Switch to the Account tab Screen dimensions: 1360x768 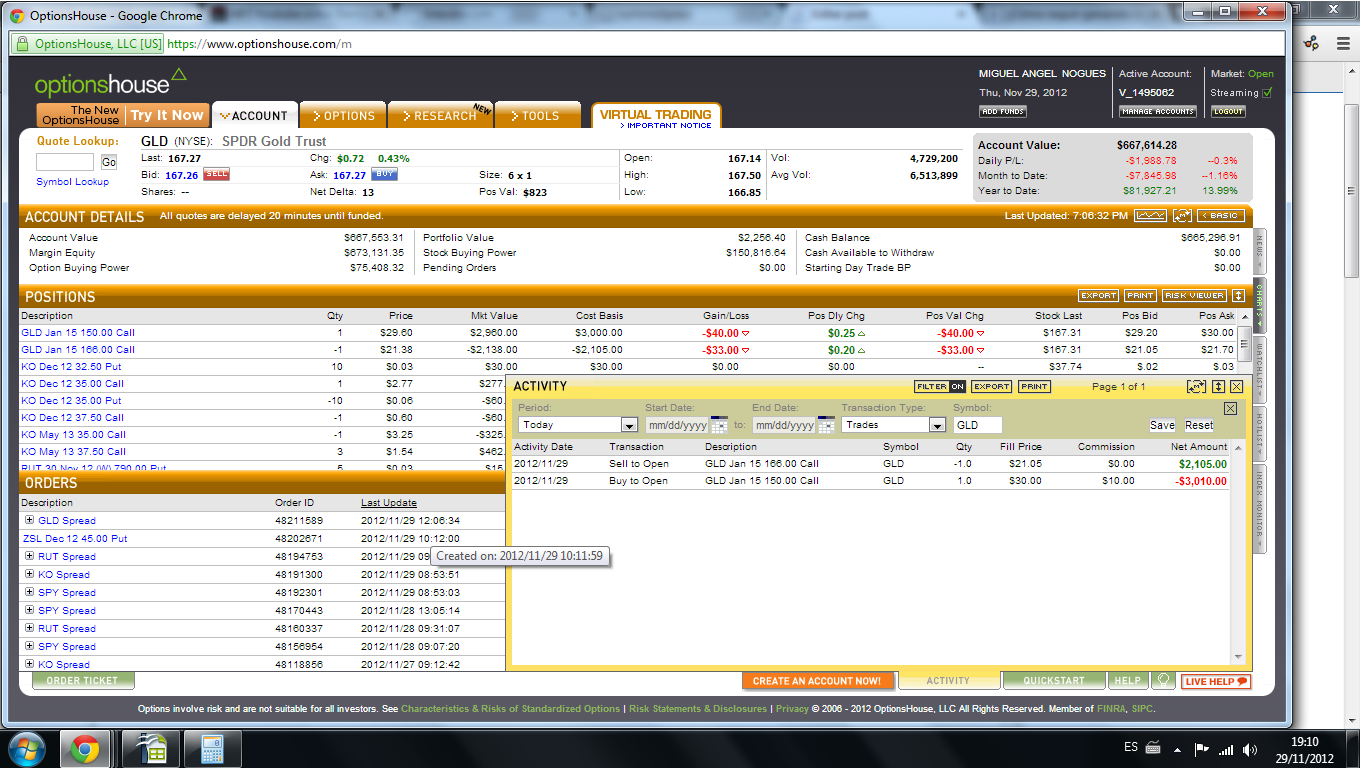tap(254, 115)
